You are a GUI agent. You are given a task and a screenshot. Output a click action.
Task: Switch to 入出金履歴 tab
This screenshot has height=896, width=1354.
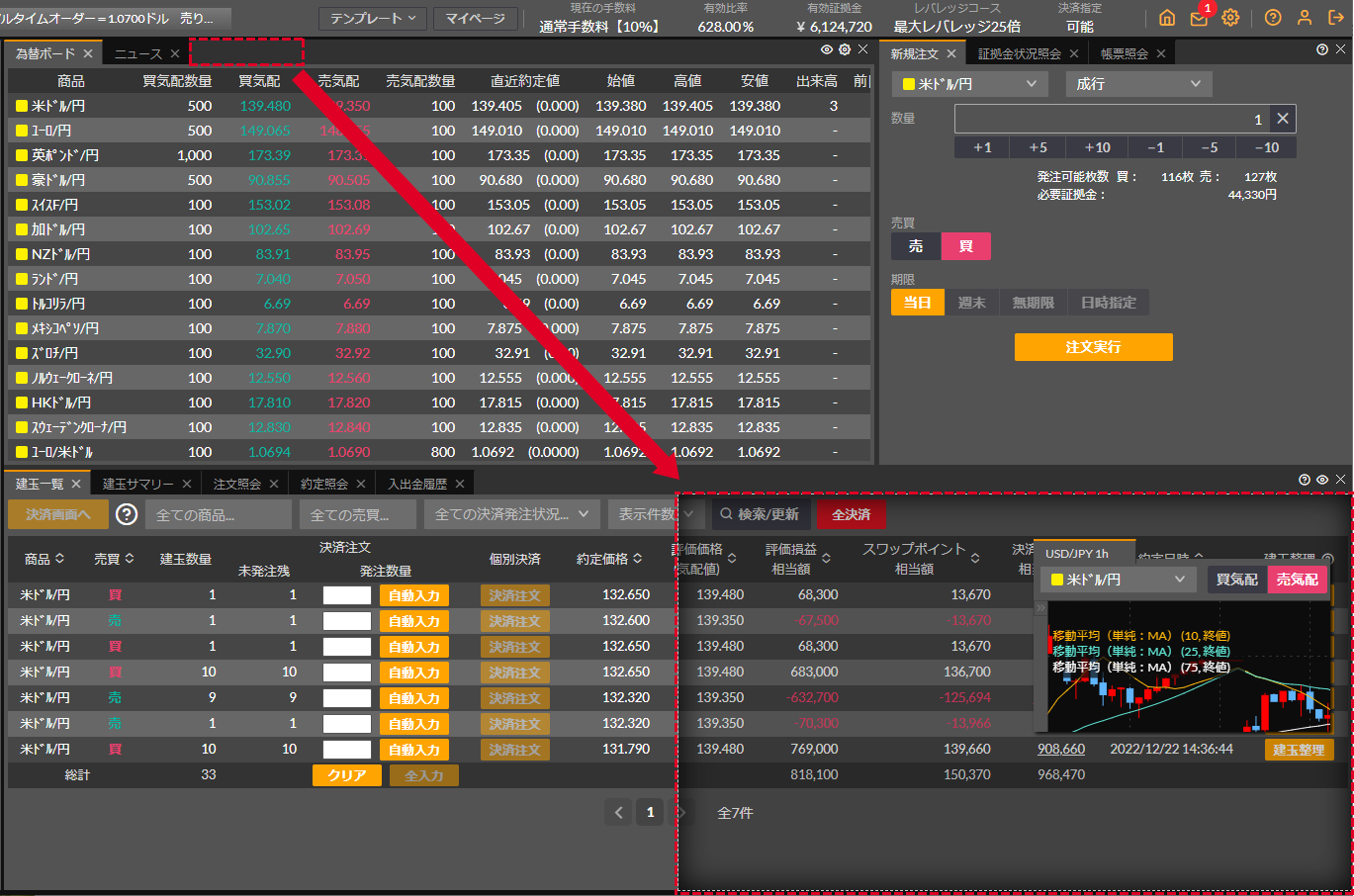point(417,484)
